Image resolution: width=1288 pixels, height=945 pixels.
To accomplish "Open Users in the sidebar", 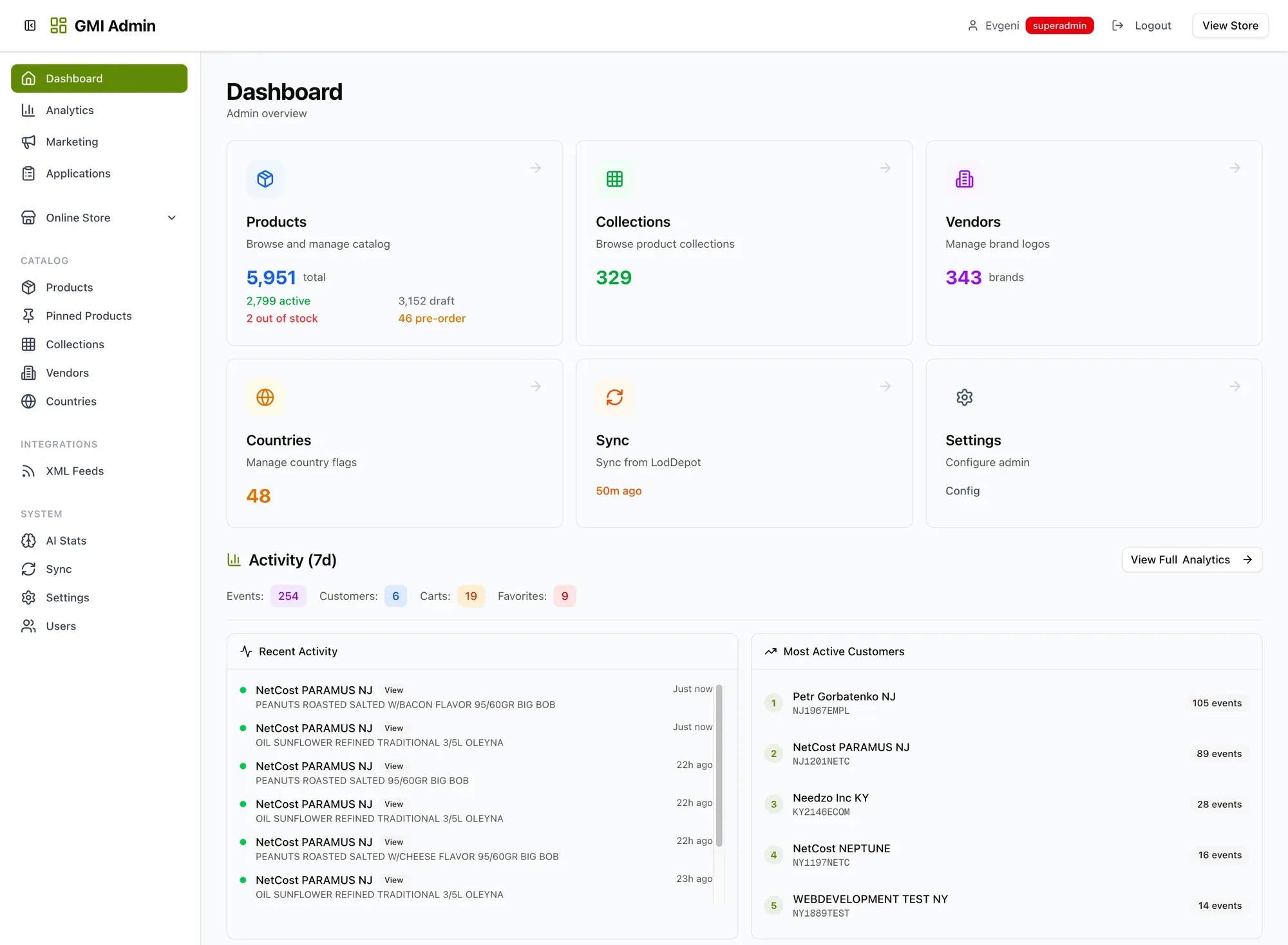I will (99, 626).
